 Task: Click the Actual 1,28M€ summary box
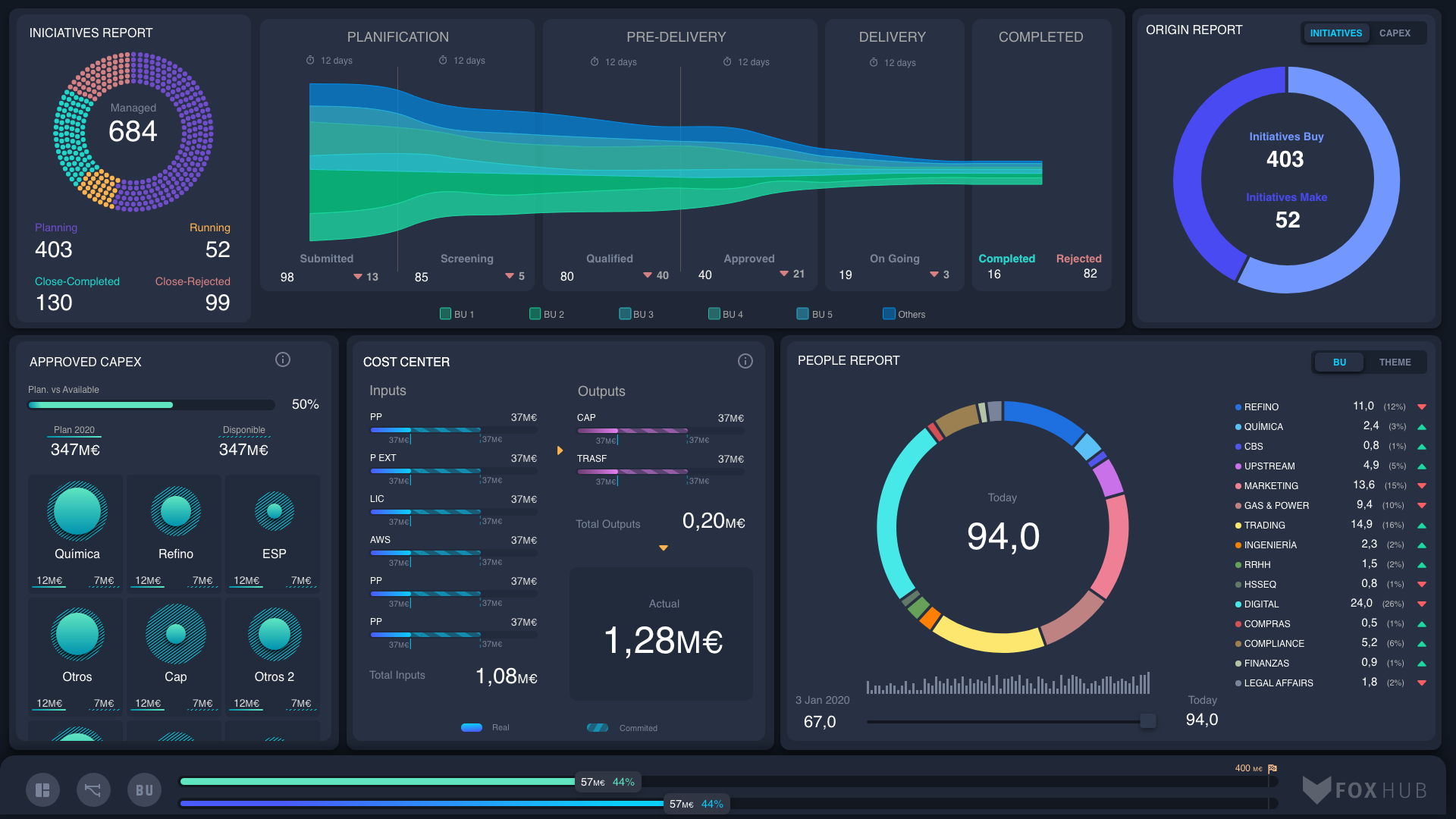[x=661, y=633]
